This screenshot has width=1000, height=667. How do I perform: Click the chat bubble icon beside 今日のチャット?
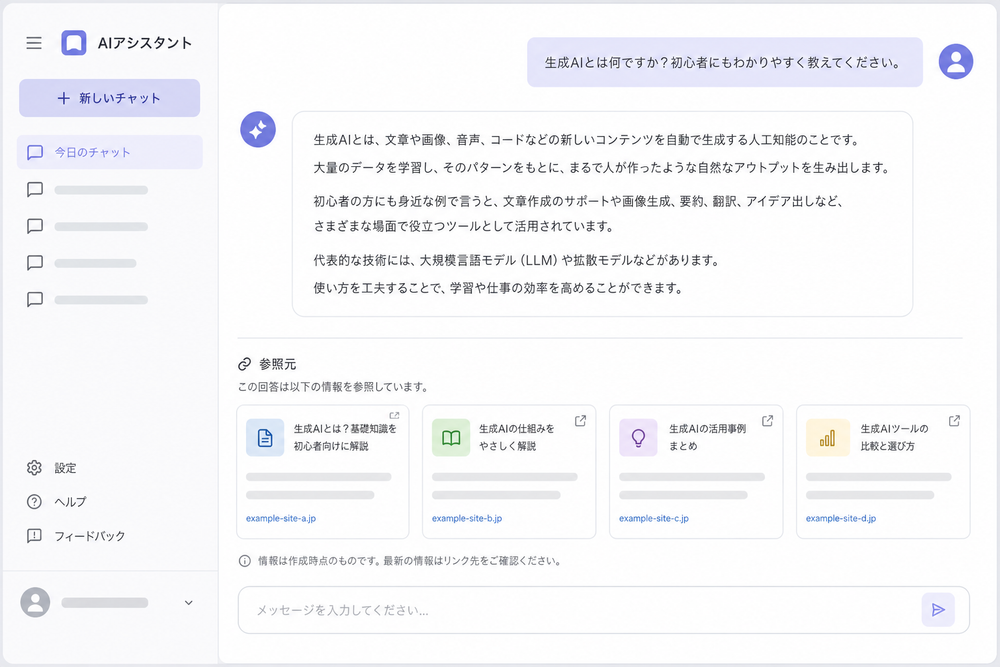pyautogui.click(x=35, y=152)
